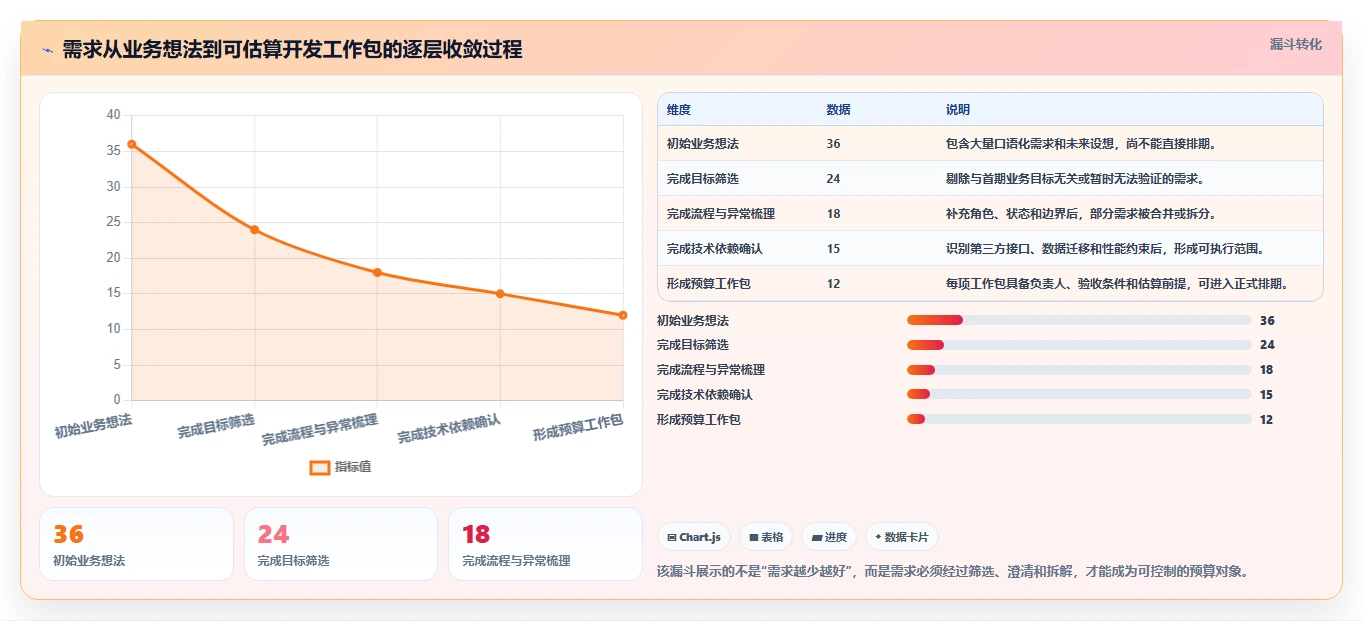This screenshot has width=1363, height=621.
Task: Click the small icon before the page title
Action: click(x=47, y=50)
